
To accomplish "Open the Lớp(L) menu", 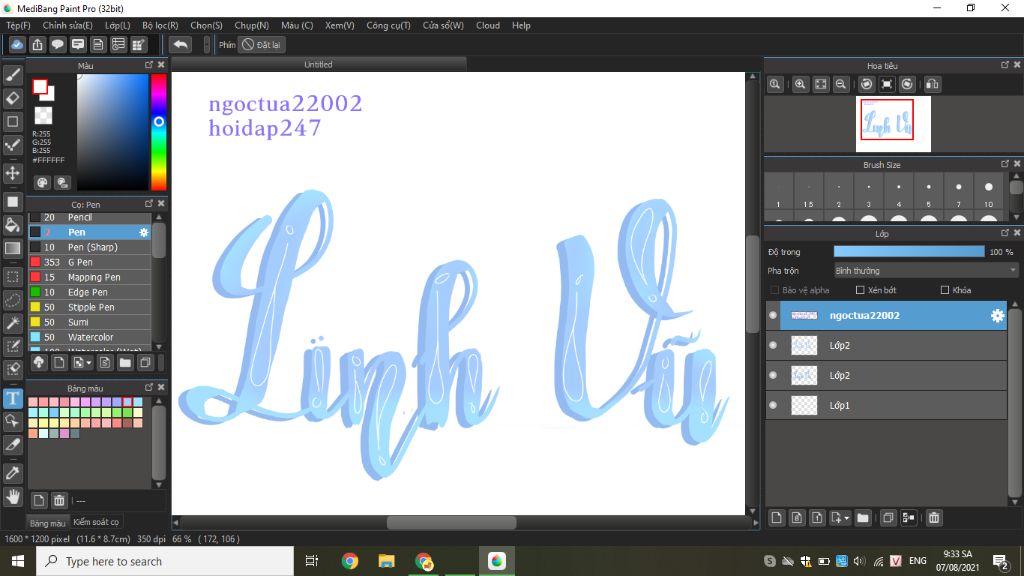I will click(x=118, y=25).
